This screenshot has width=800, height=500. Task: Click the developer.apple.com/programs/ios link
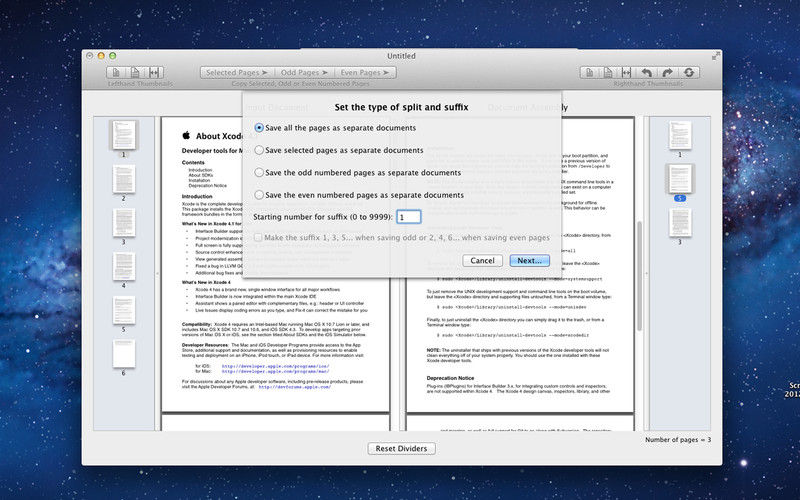click(275, 366)
